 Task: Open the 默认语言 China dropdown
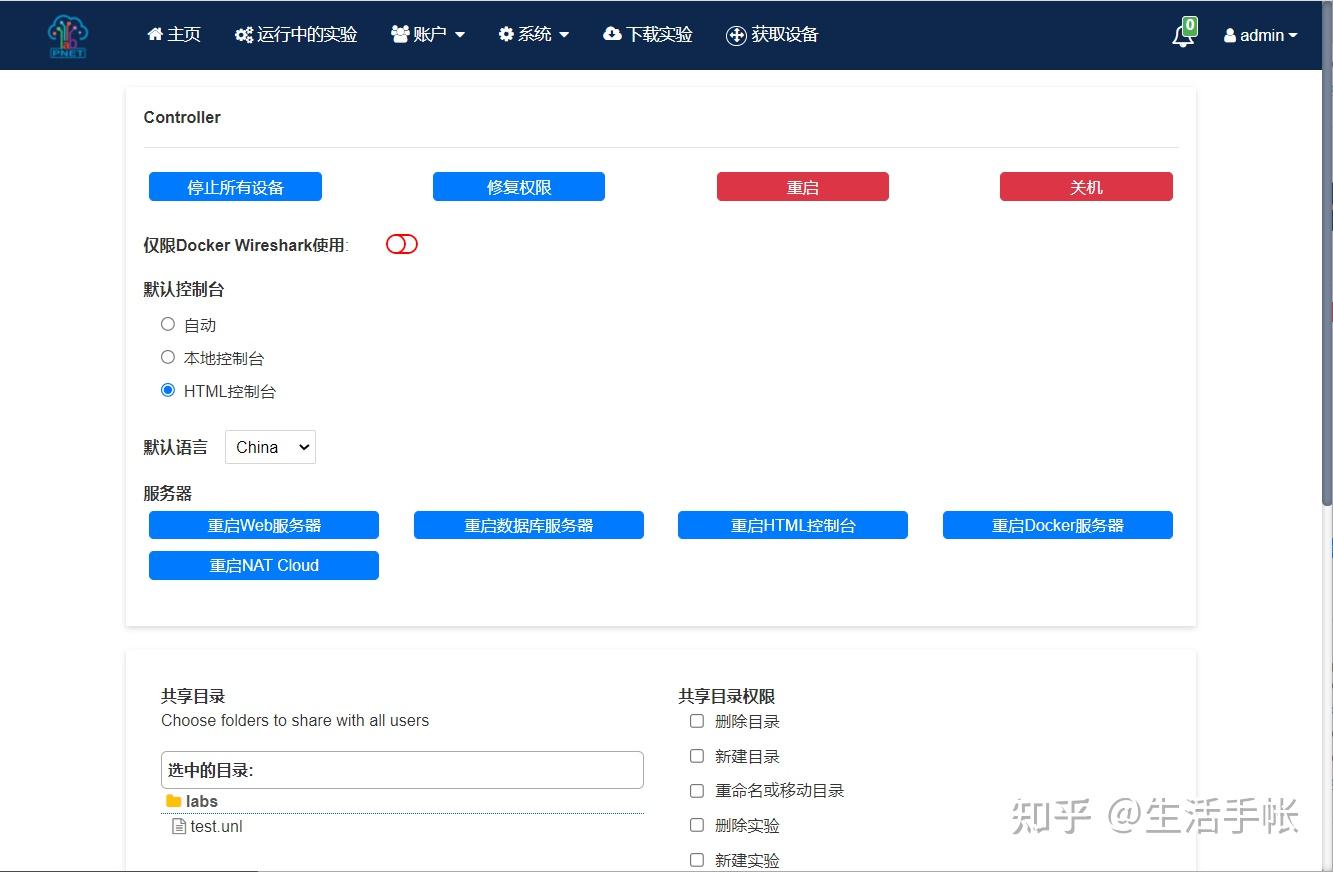269,447
